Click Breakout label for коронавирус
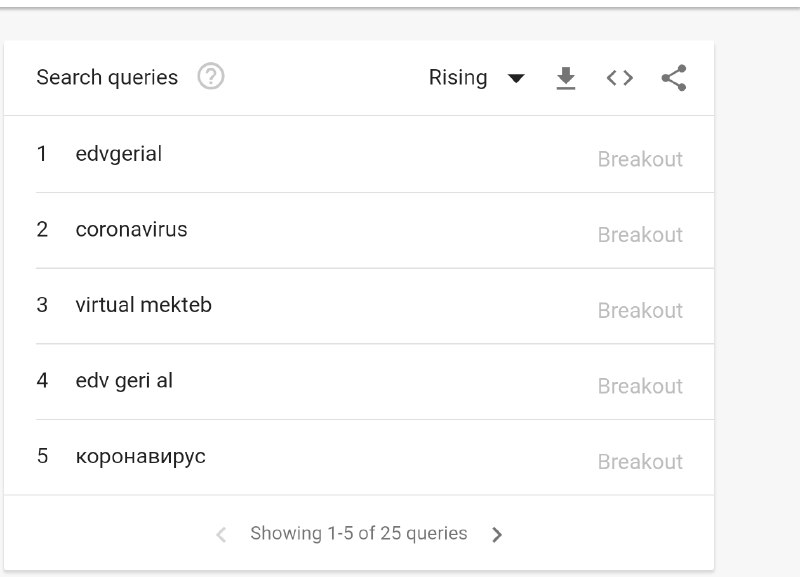Image resolution: width=800 pixels, height=577 pixels. coord(640,462)
